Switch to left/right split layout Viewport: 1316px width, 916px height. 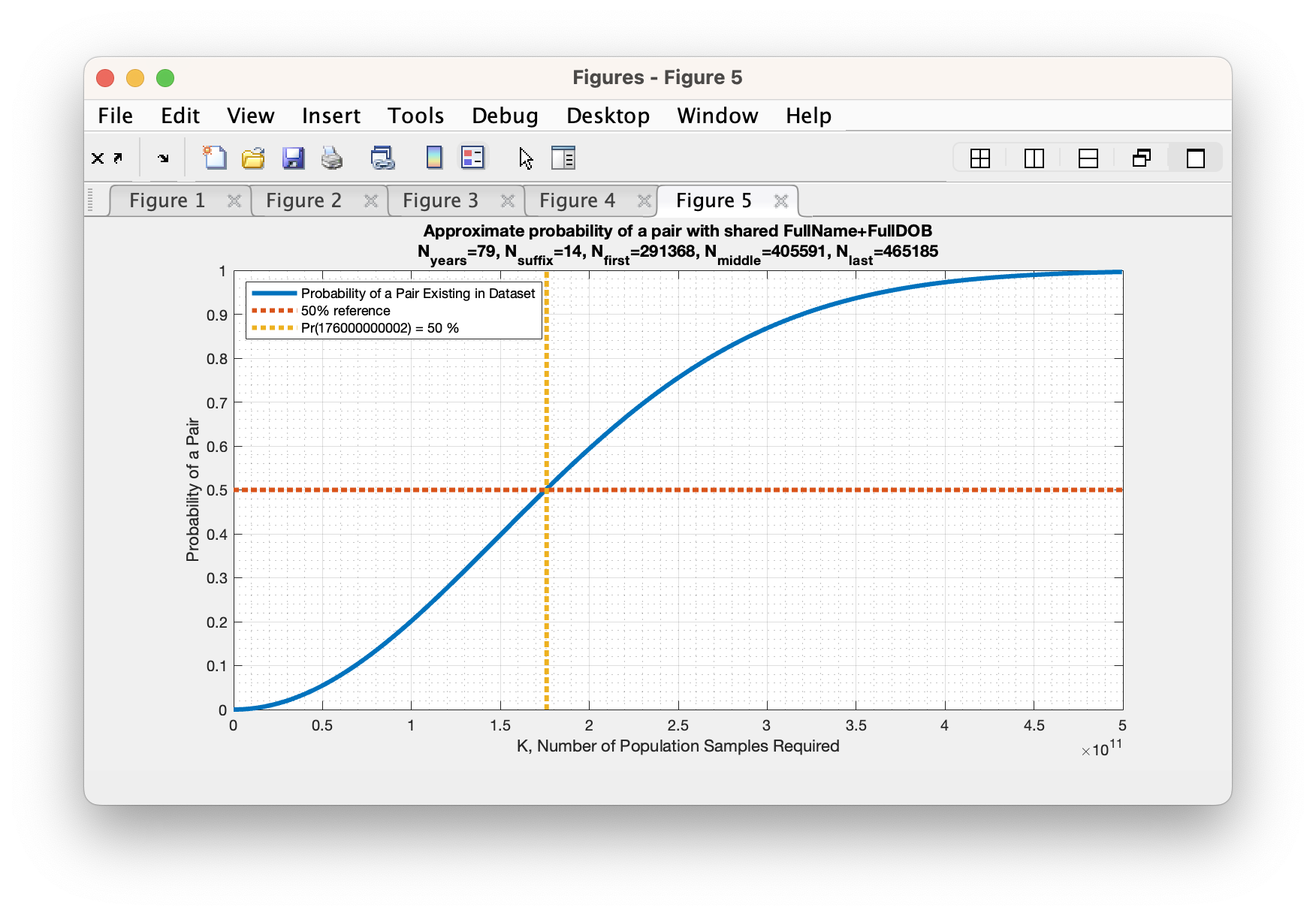[x=1034, y=158]
